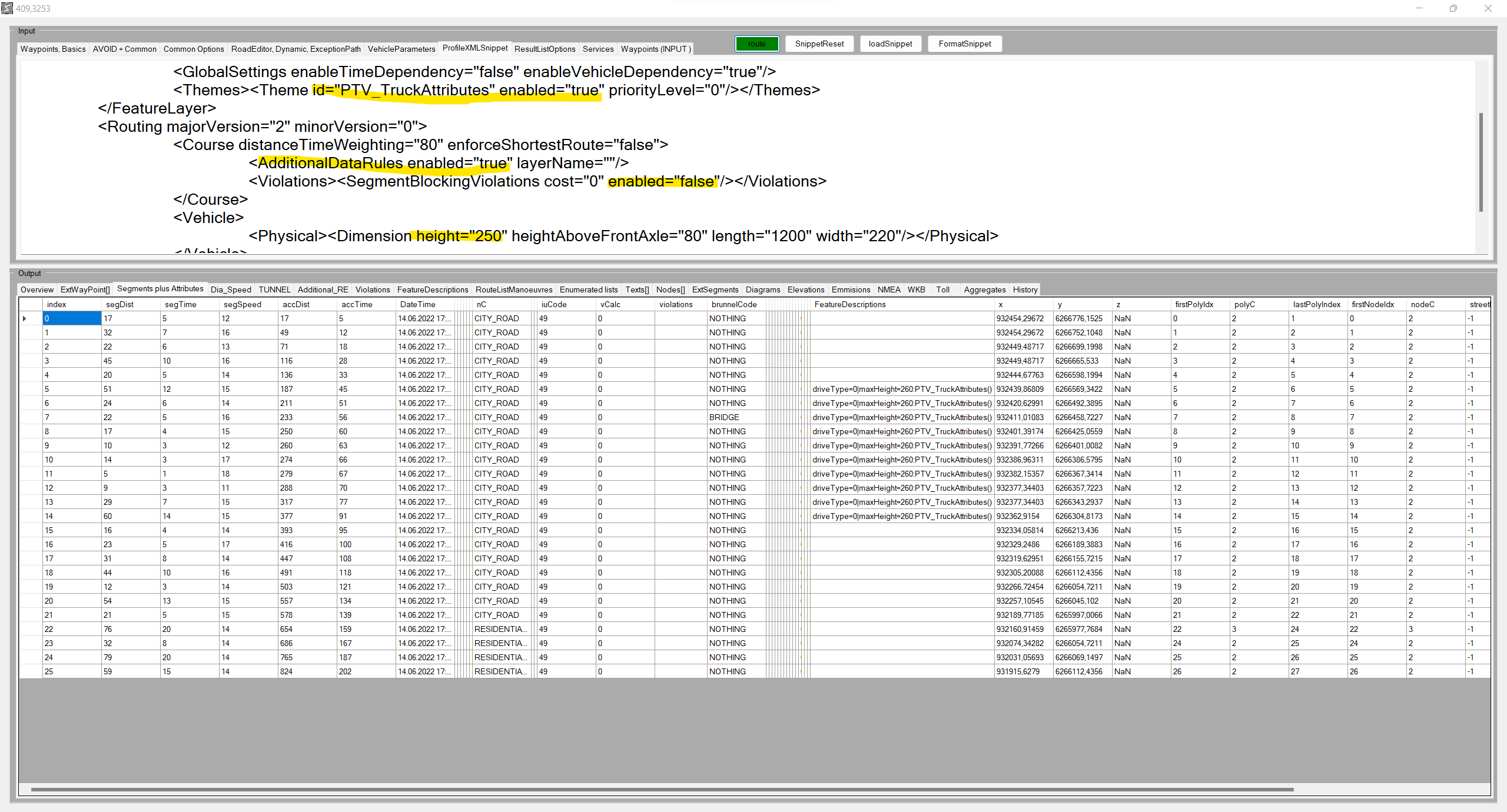Screen dimensions: 1507x812
Task: Switch to the Violations output tab
Action: click(372, 289)
